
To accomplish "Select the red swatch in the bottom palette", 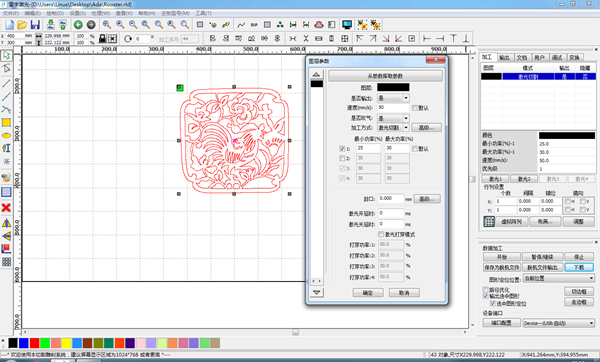I will coord(34,343).
